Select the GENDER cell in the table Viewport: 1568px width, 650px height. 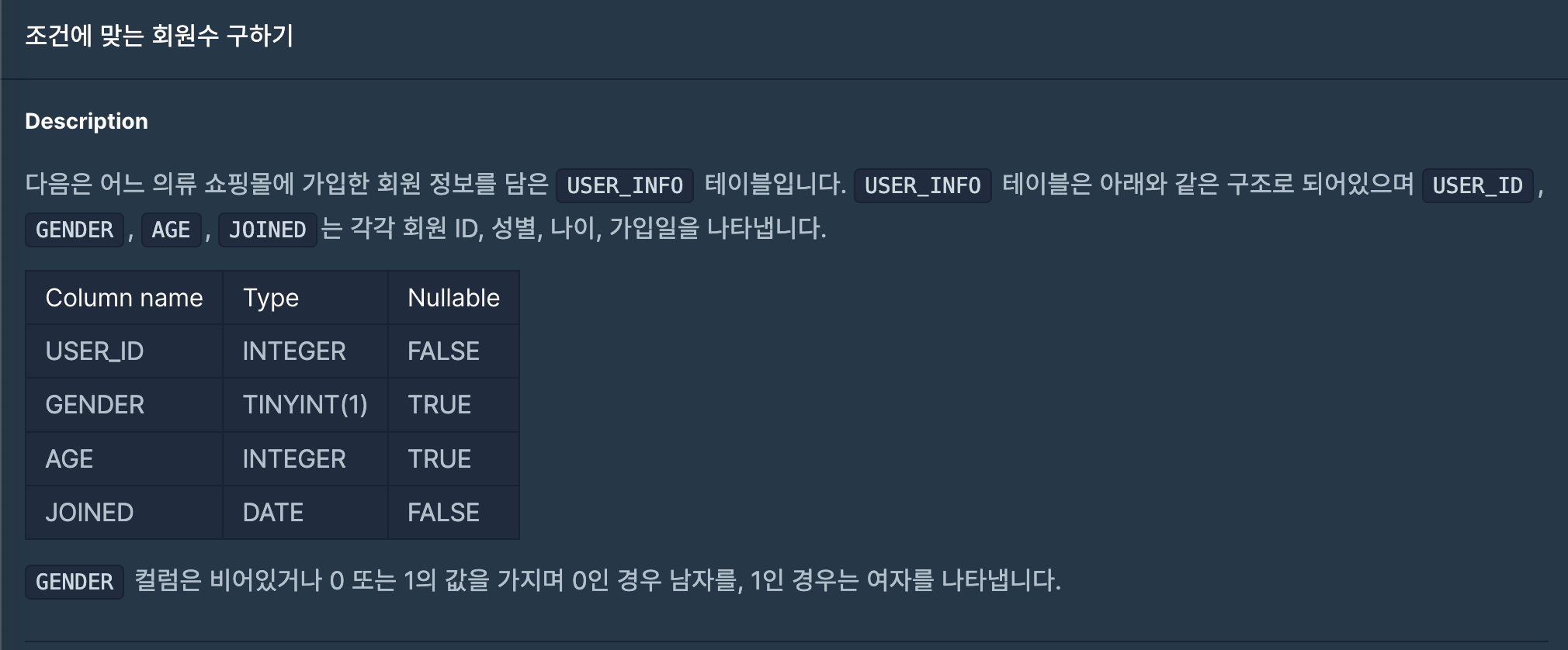click(95, 405)
